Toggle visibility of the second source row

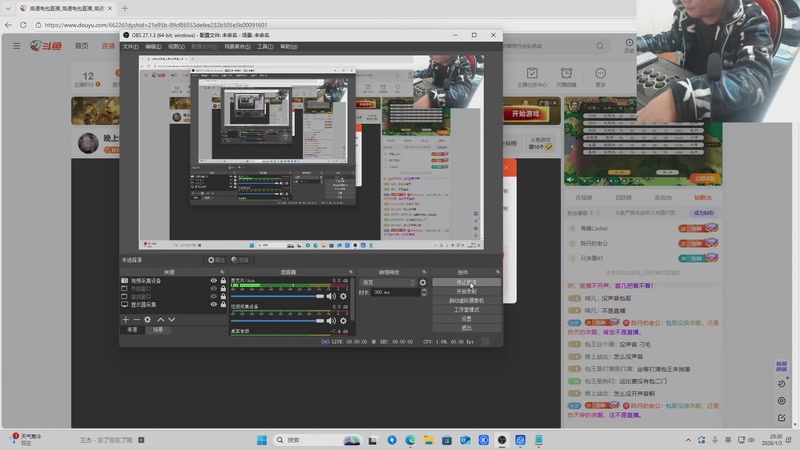coord(214,288)
